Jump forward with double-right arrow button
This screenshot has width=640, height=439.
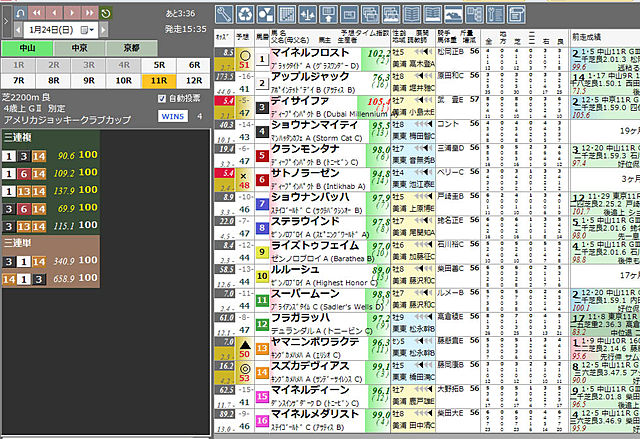point(88,13)
